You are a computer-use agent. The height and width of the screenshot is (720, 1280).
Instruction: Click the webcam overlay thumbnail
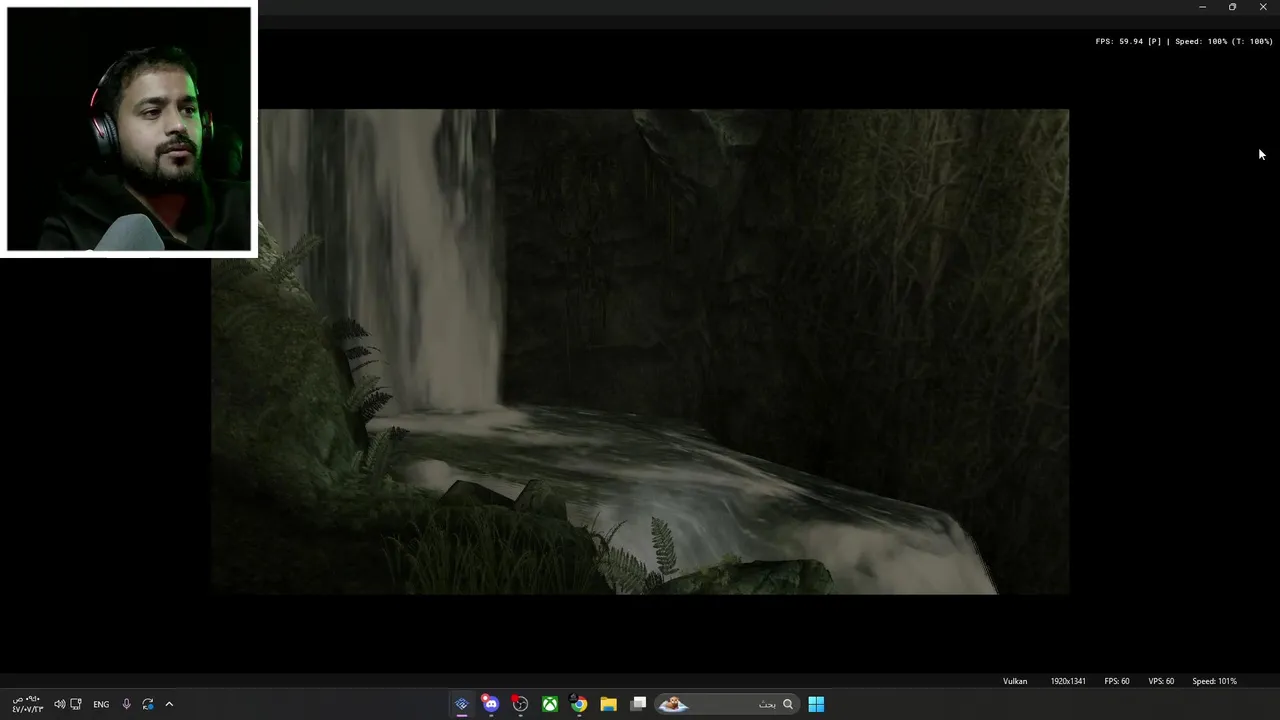pyautogui.click(x=129, y=129)
